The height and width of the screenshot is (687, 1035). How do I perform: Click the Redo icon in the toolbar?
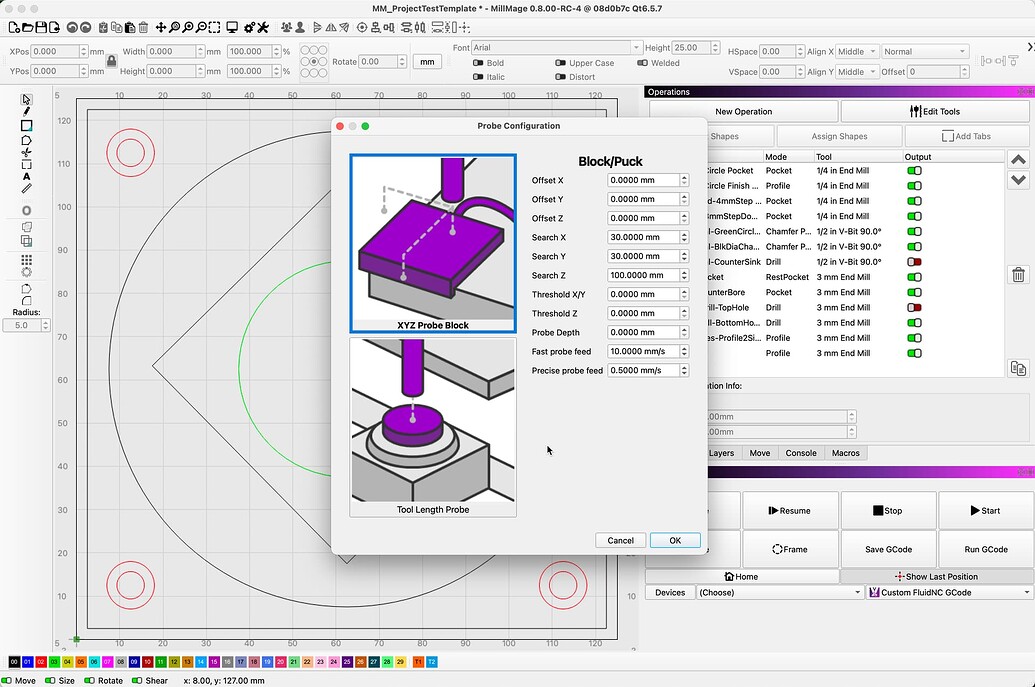pos(86,27)
